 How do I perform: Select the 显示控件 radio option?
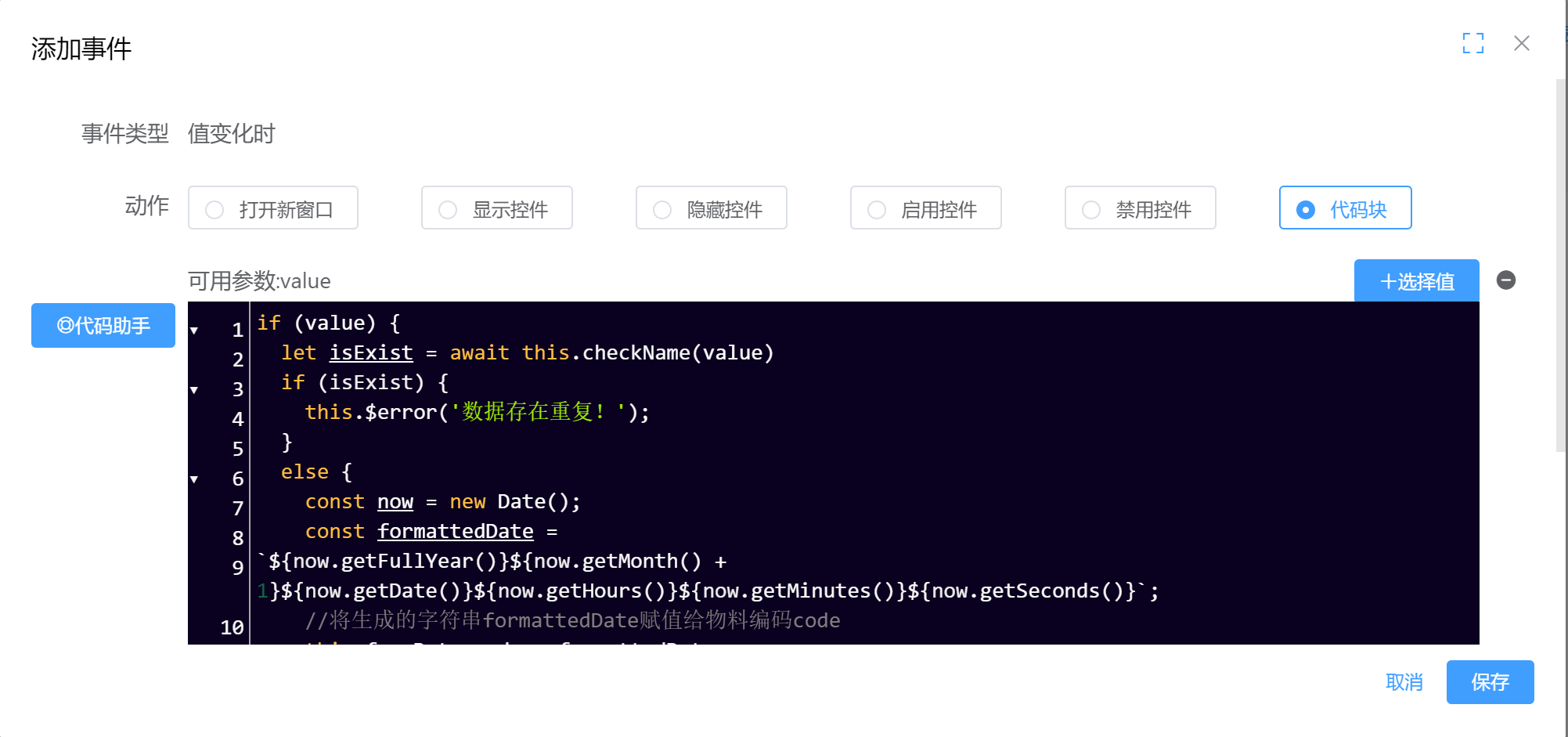[x=497, y=208]
